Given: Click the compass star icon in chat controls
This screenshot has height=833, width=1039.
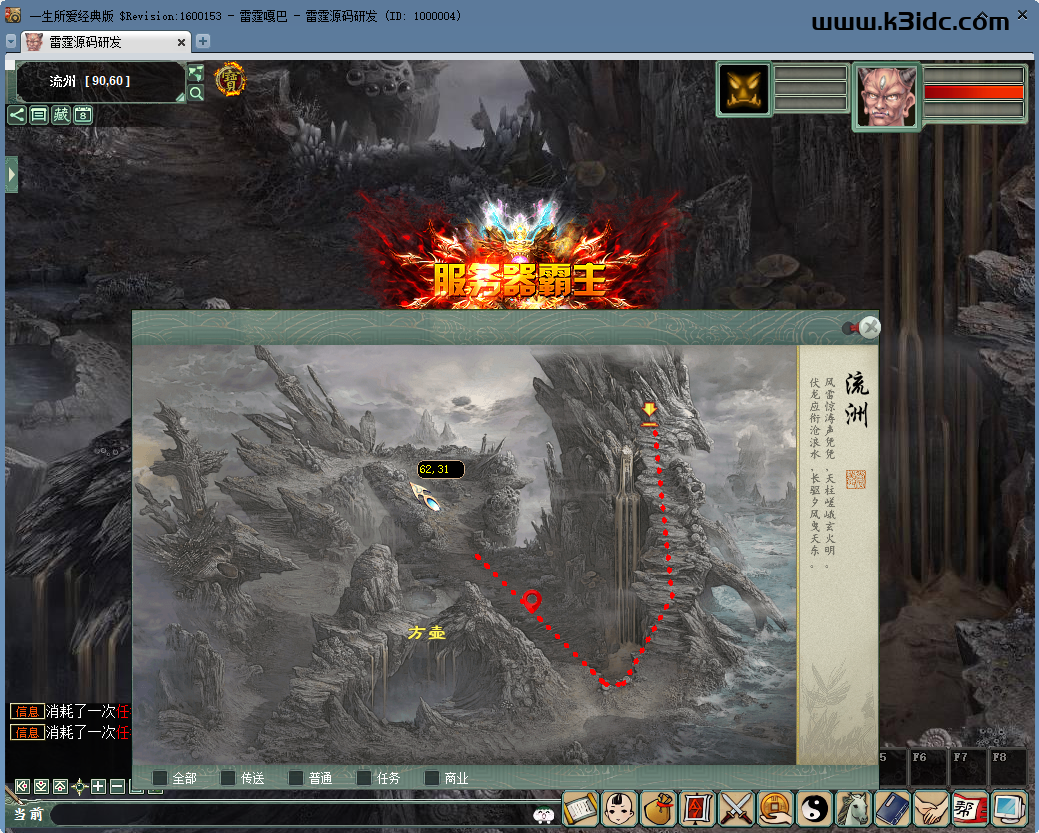Looking at the screenshot, I should pos(80,787).
